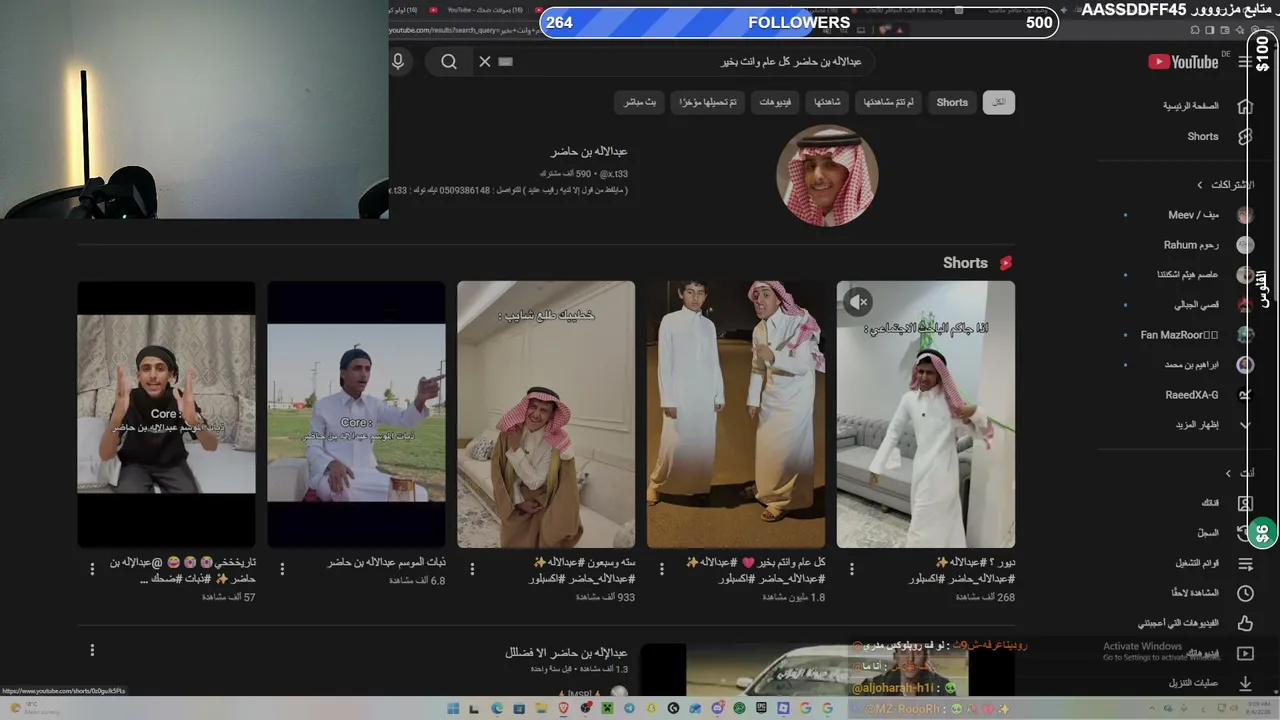
Task: Open Brave browser from the taskbar
Action: coord(562,708)
